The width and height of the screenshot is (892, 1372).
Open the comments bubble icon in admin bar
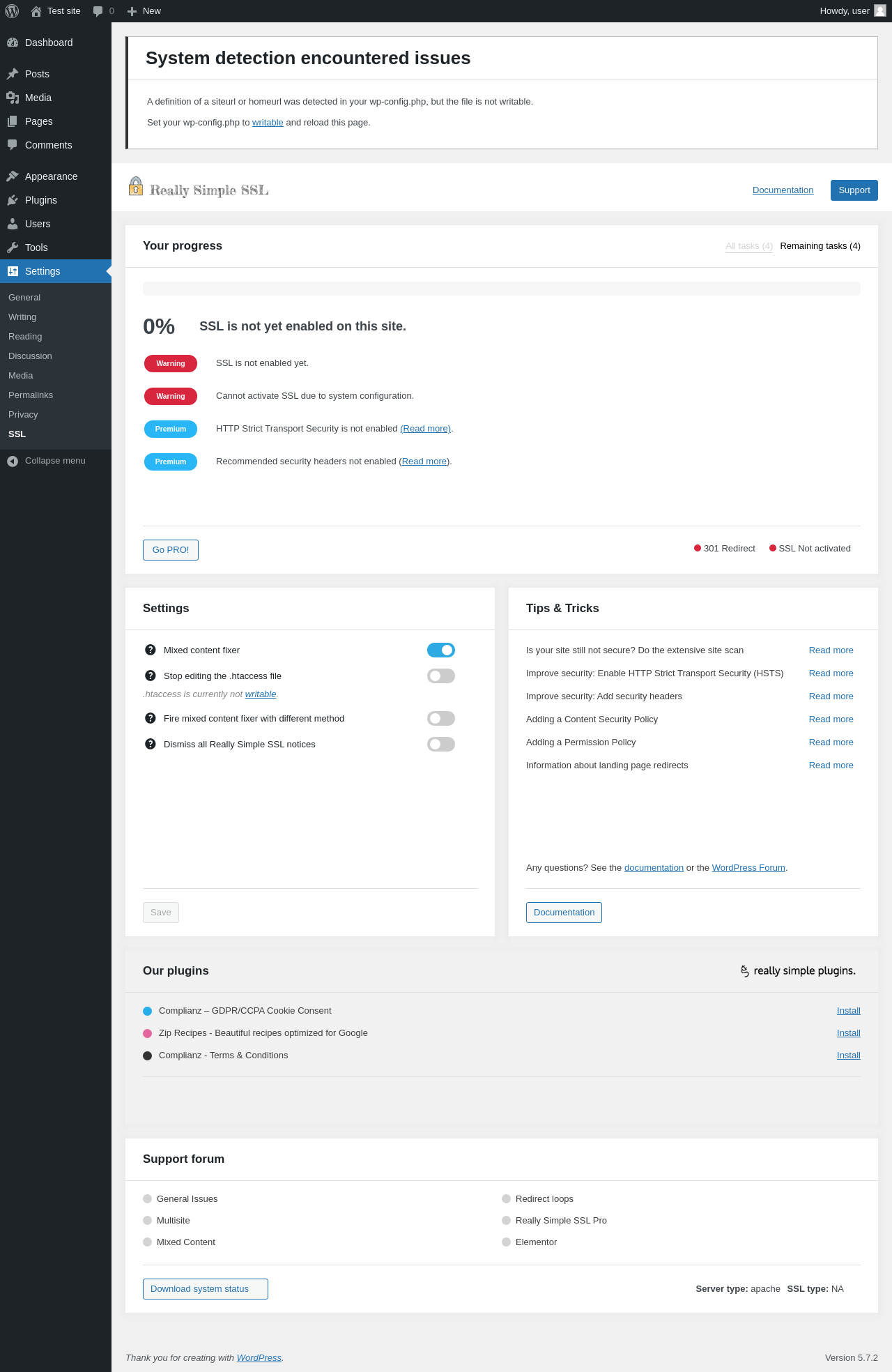(98, 11)
